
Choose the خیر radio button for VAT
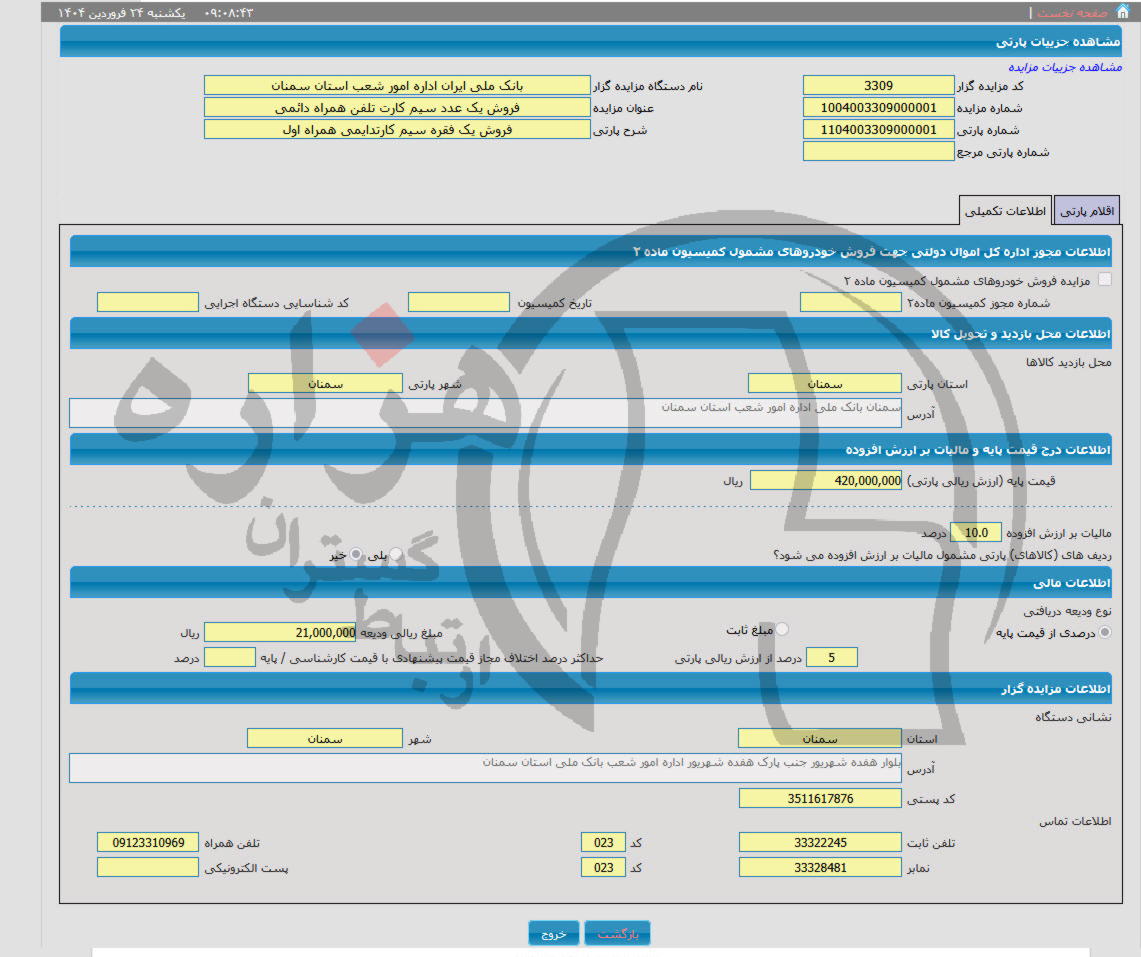coord(353,554)
